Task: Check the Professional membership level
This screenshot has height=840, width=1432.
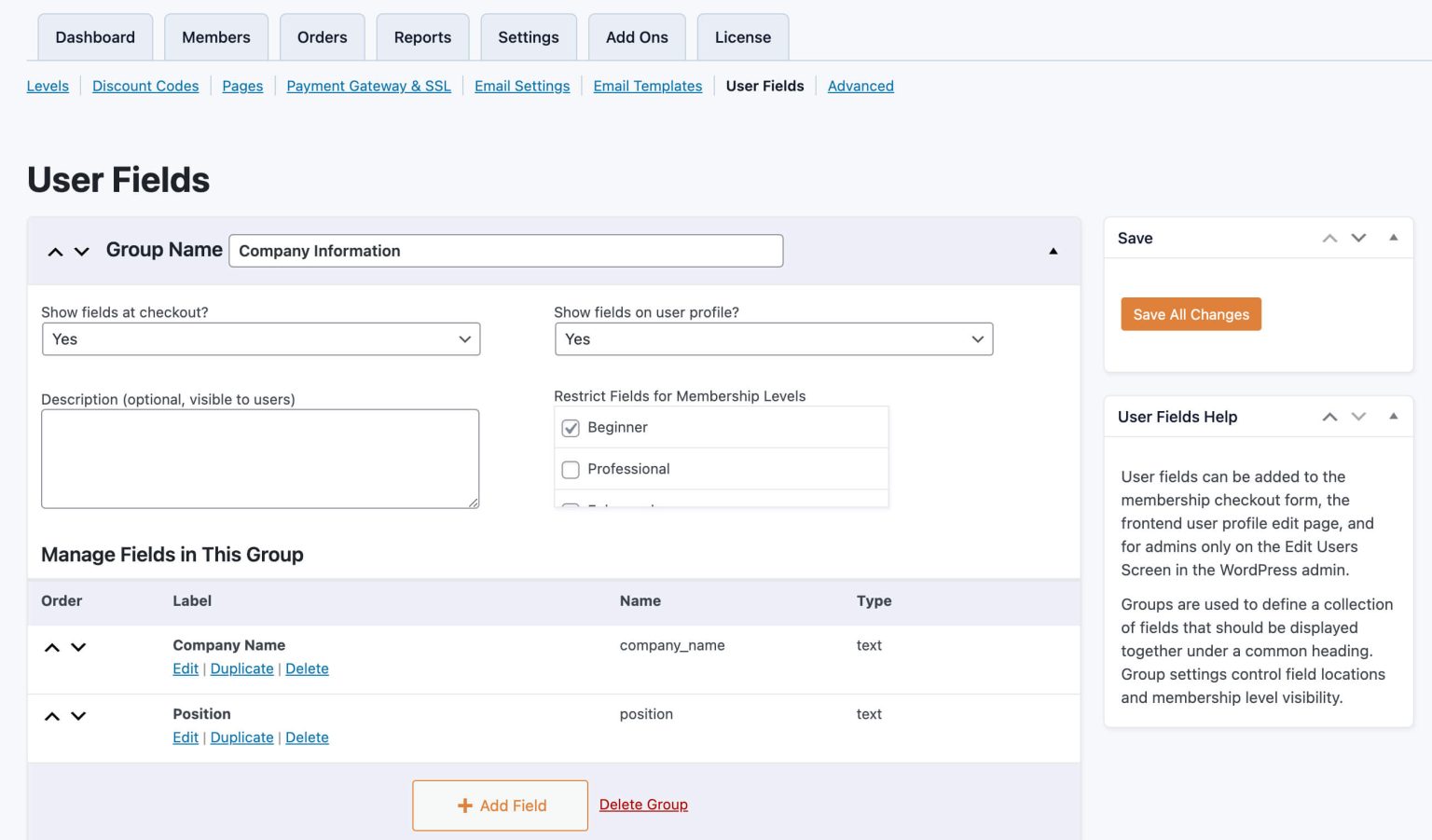Action: (571, 469)
